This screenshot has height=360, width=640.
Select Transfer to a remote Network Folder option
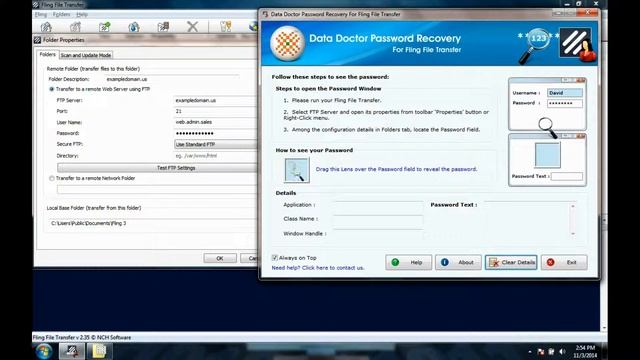click(x=51, y=178)
